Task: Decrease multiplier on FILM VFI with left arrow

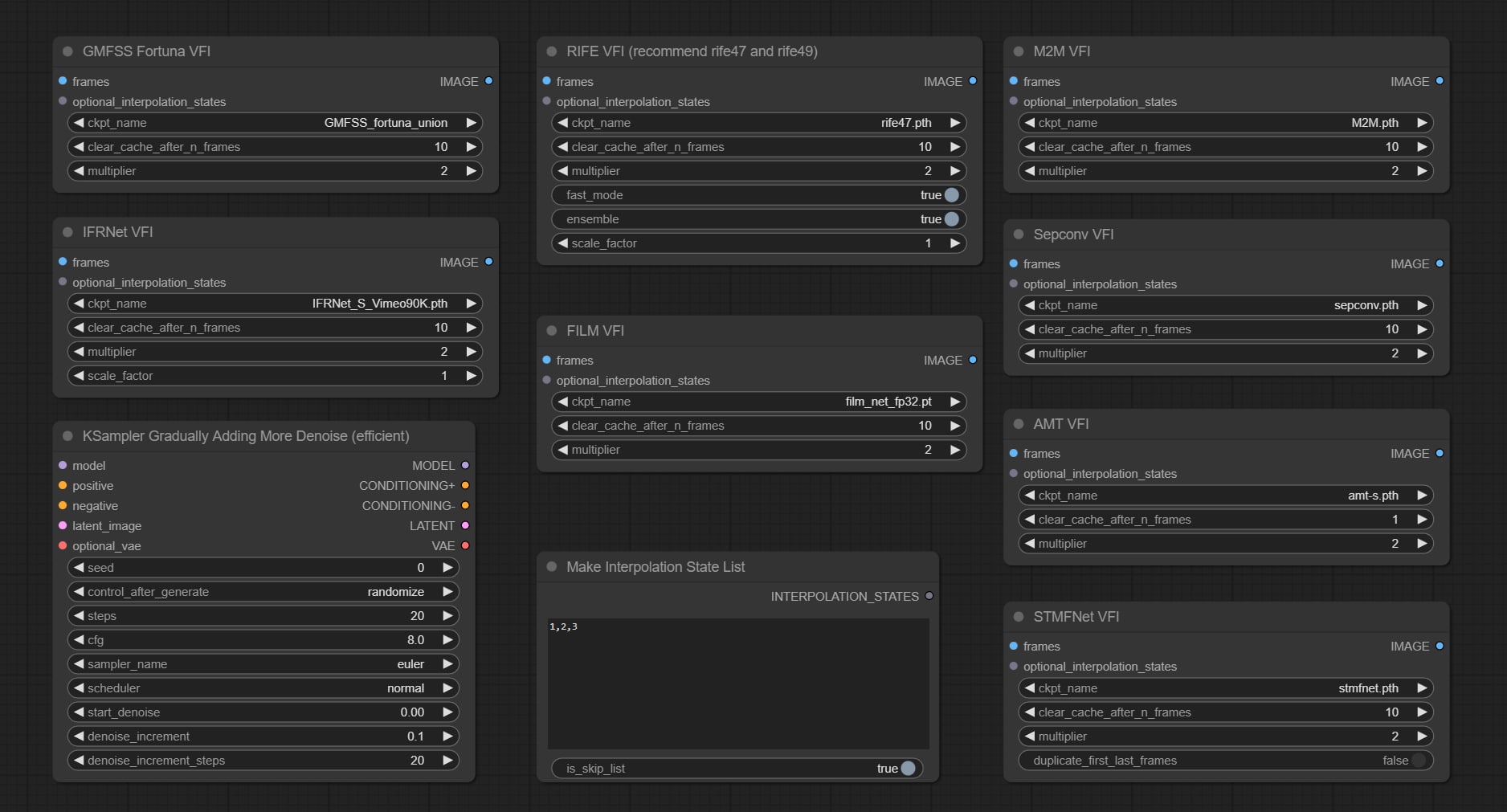Action: (x=563, y=450)
